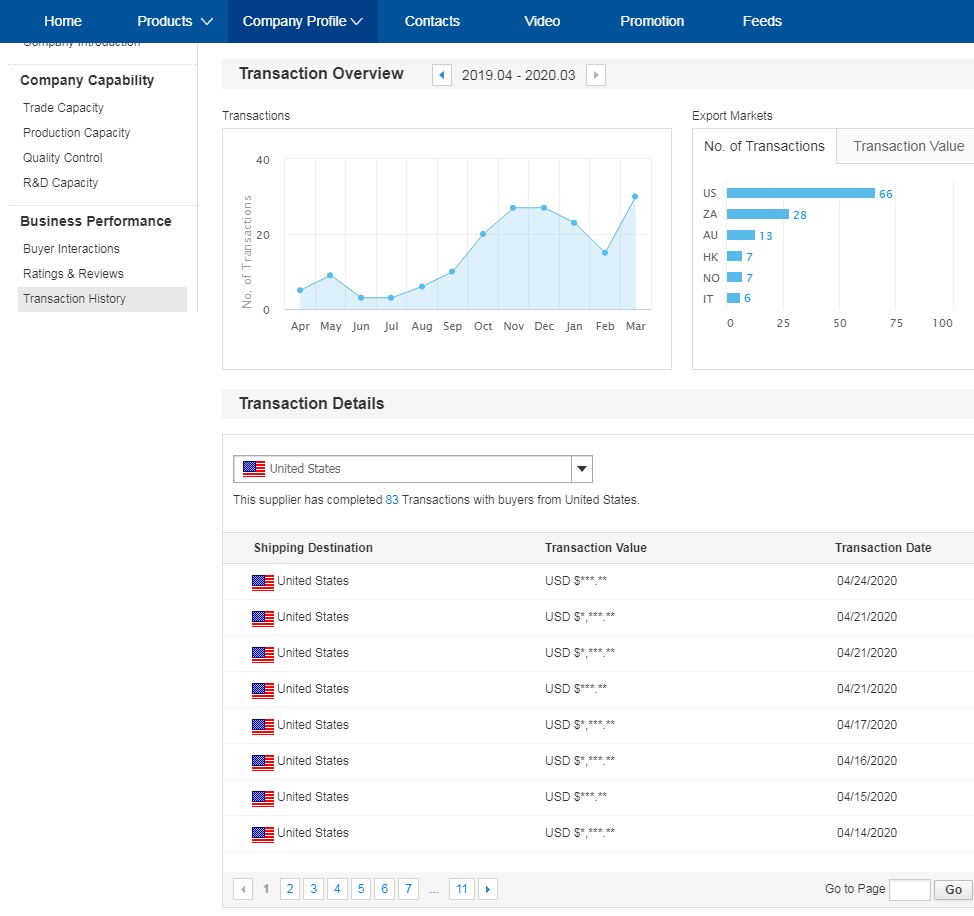Open the Contacts menu item
Image resolution: width=974 pixels, height=916 pixels.
pyautogui.click(x=432, y=21)
